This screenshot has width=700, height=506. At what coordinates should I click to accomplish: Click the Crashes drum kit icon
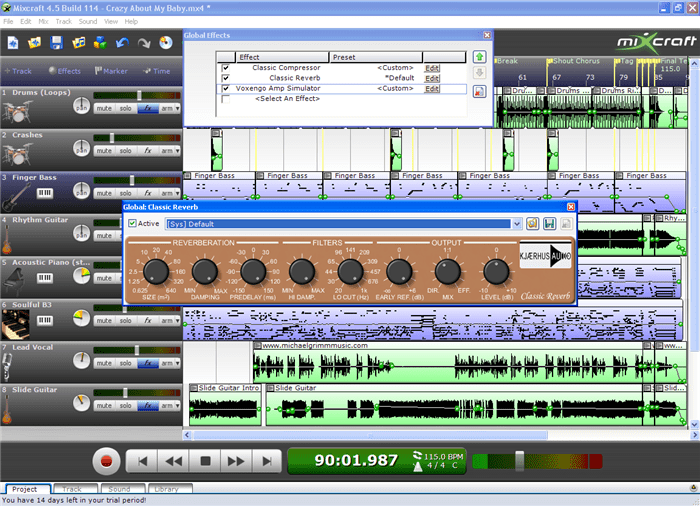(17, 154)
